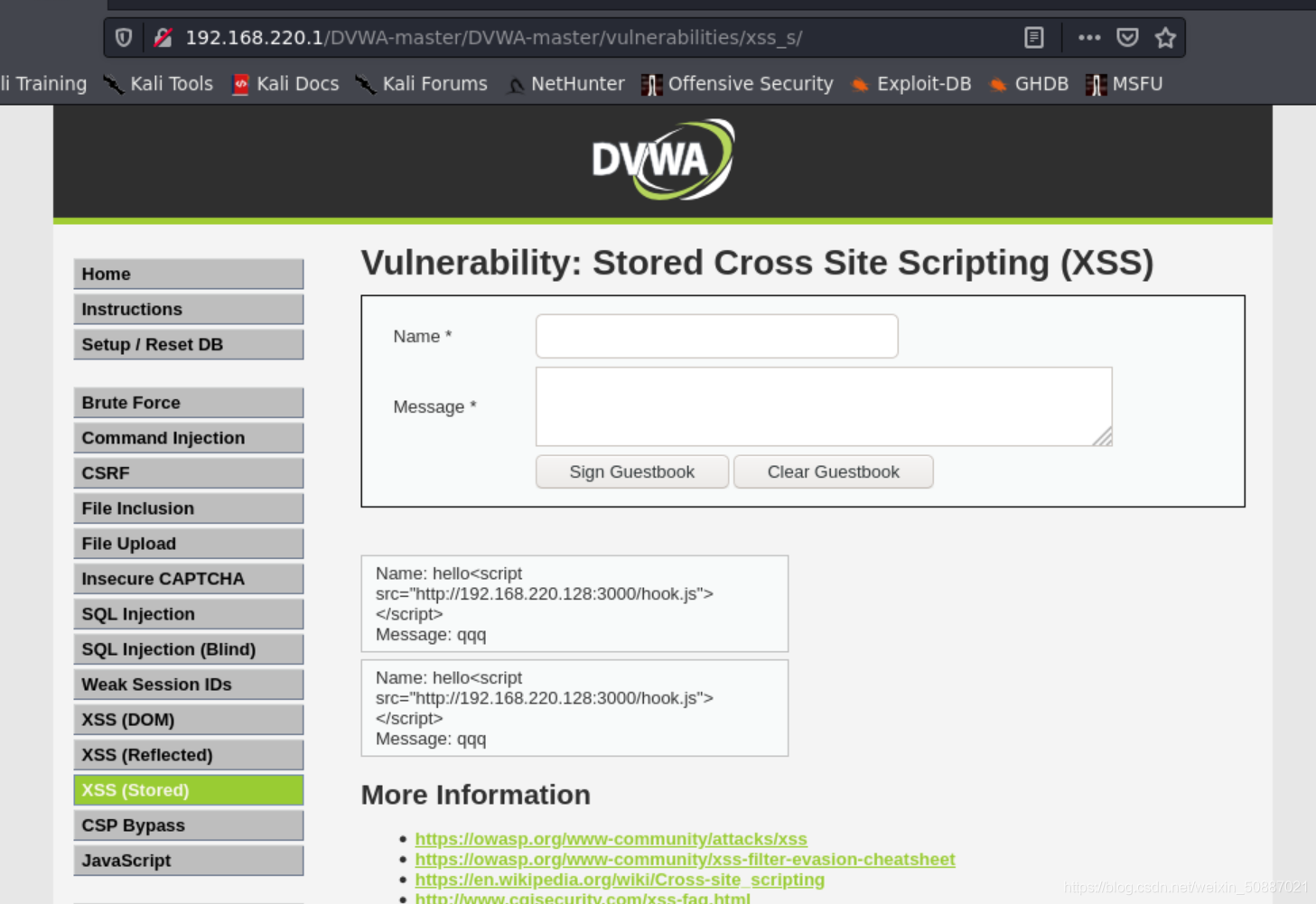
Task: Select the Brute Force vulnerability
Action: [189, 403]
